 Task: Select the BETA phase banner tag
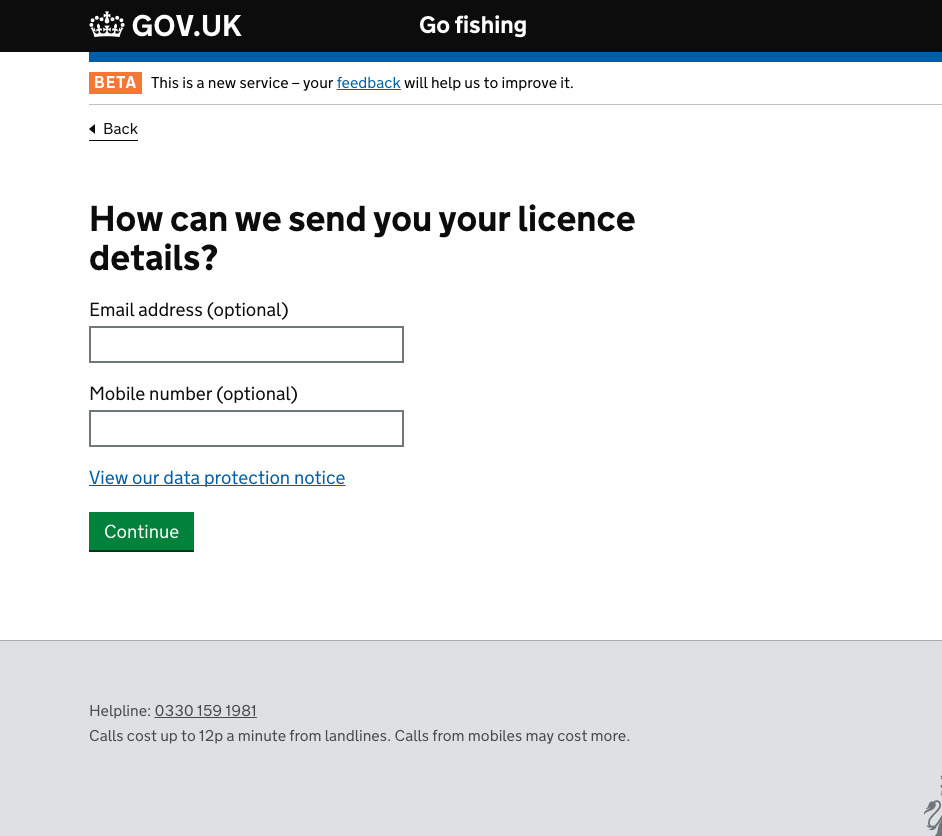pos(115,83)
